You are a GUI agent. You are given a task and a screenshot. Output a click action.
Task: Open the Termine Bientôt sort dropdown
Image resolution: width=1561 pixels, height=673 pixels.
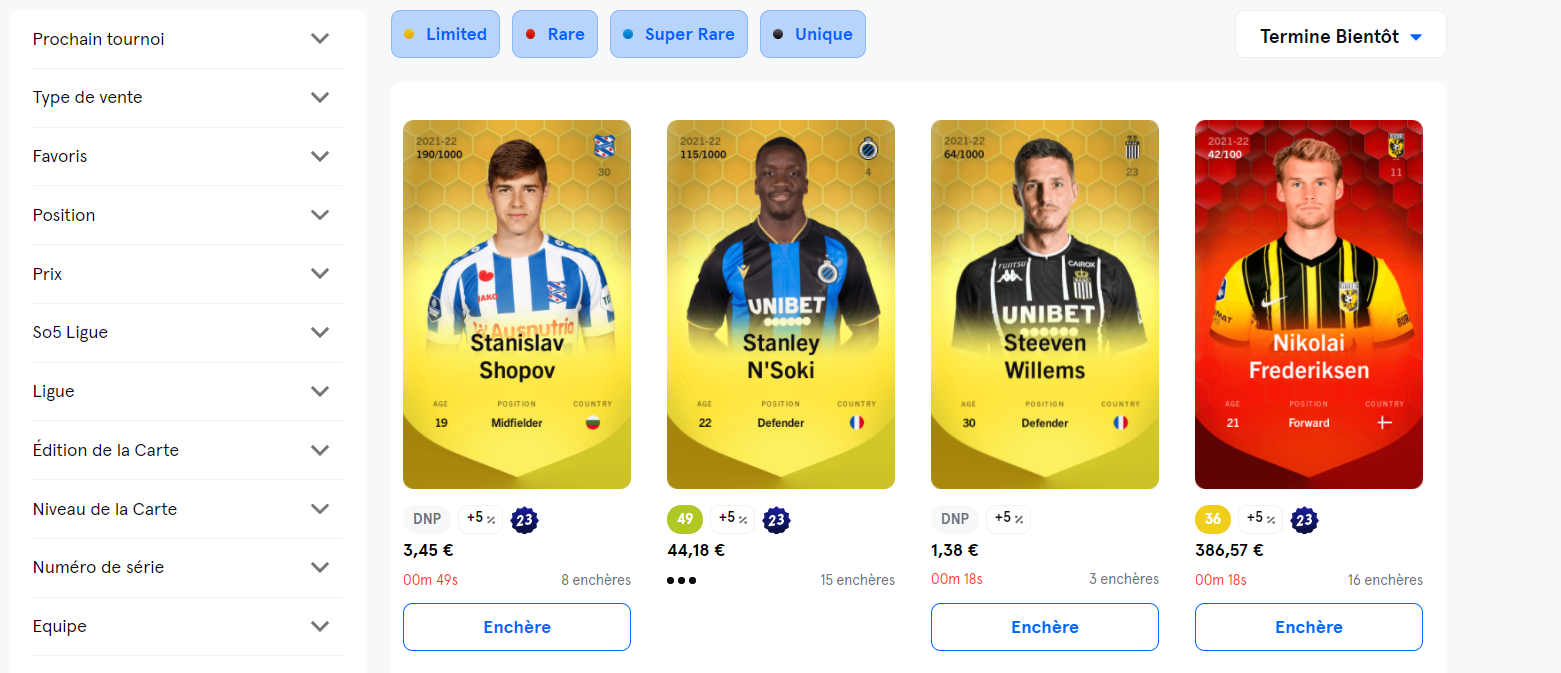(1341, 36)
